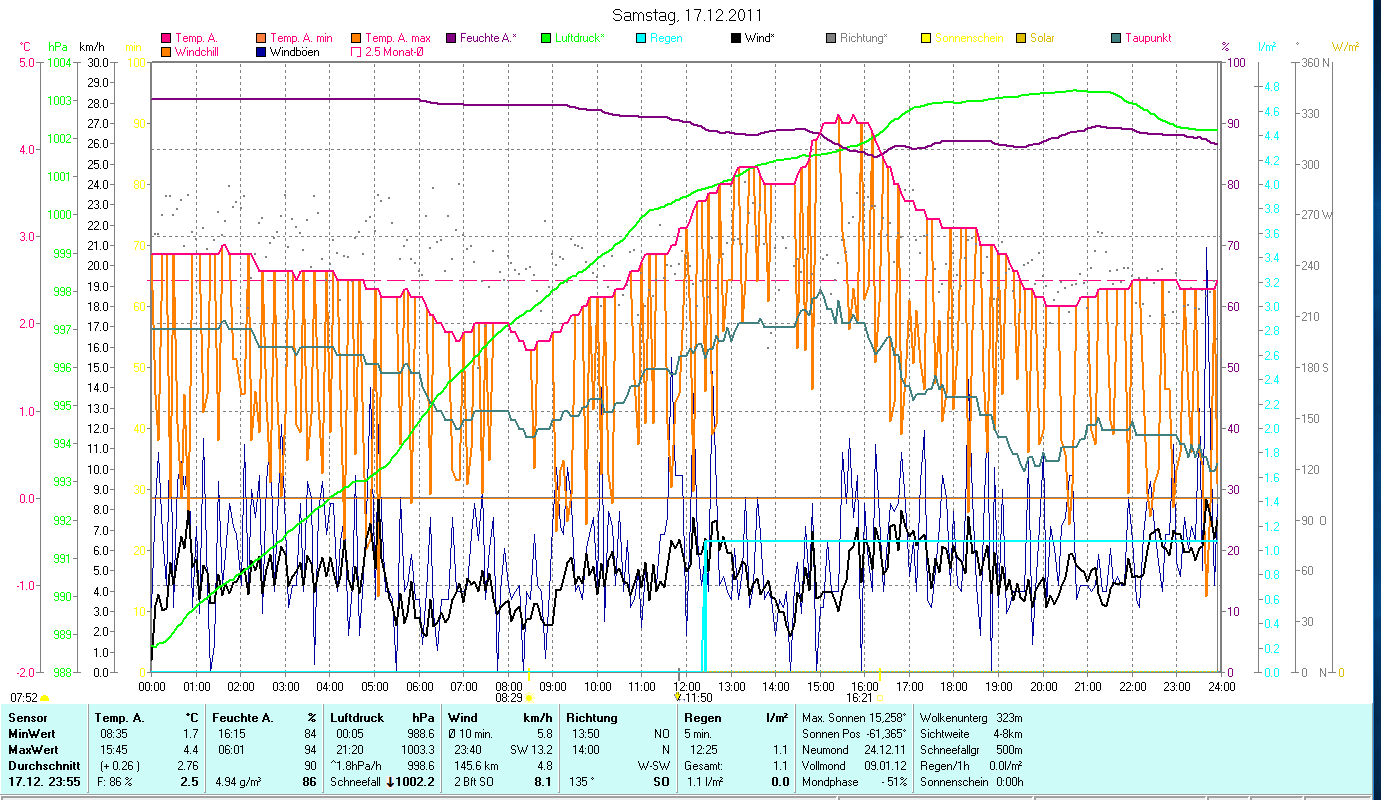Click the pink Temp. A. legend square
The image size is (1381, 800).
coord(166,38)
